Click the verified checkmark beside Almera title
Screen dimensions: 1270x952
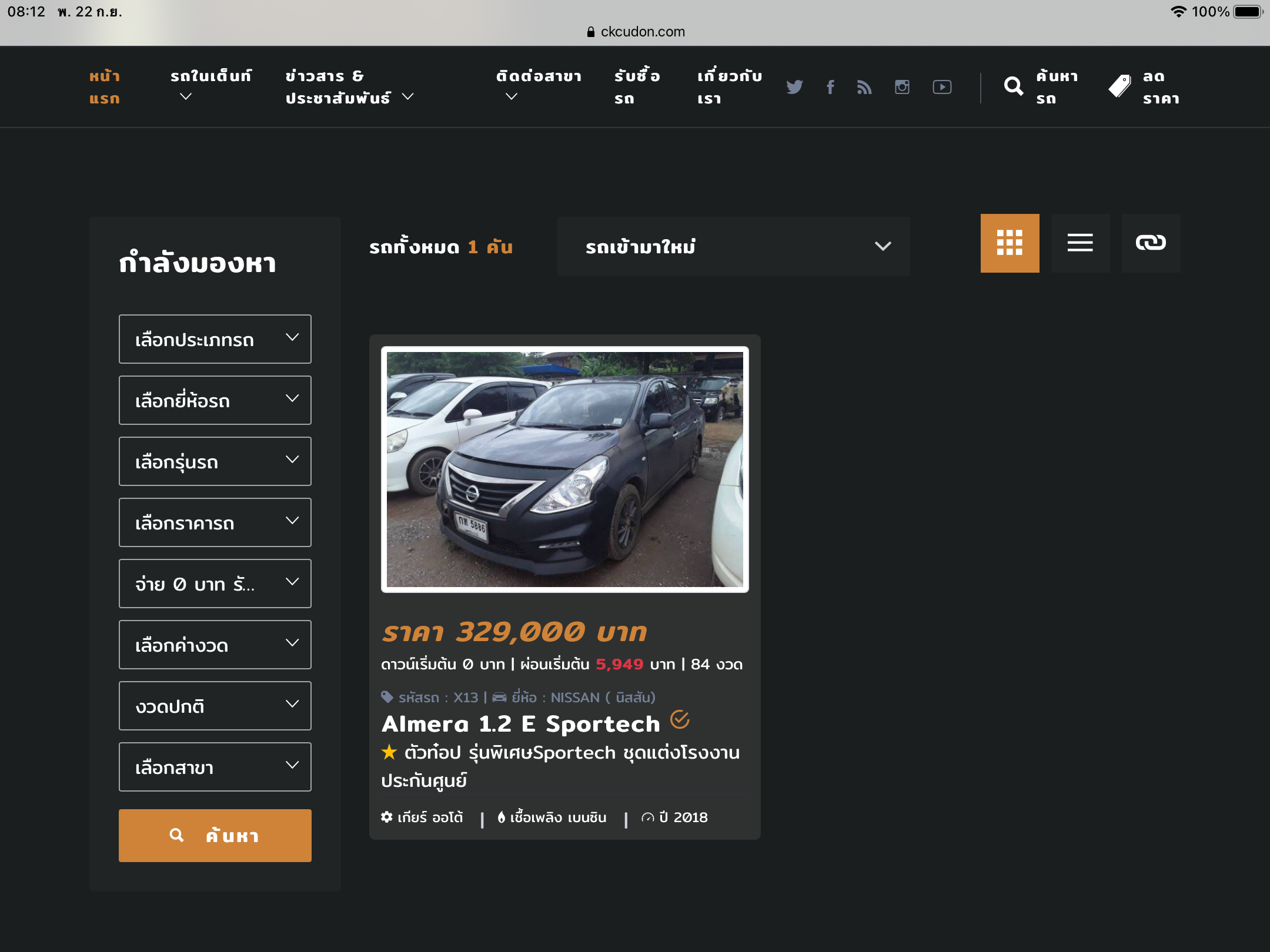(680, 719)
